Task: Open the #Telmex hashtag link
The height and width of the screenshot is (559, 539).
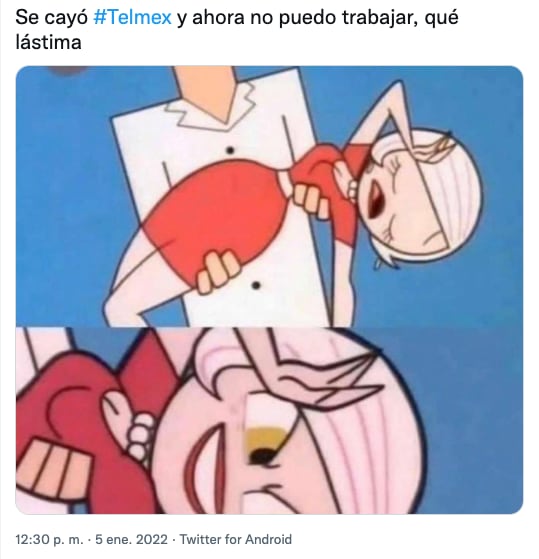Action: [132, 17]
